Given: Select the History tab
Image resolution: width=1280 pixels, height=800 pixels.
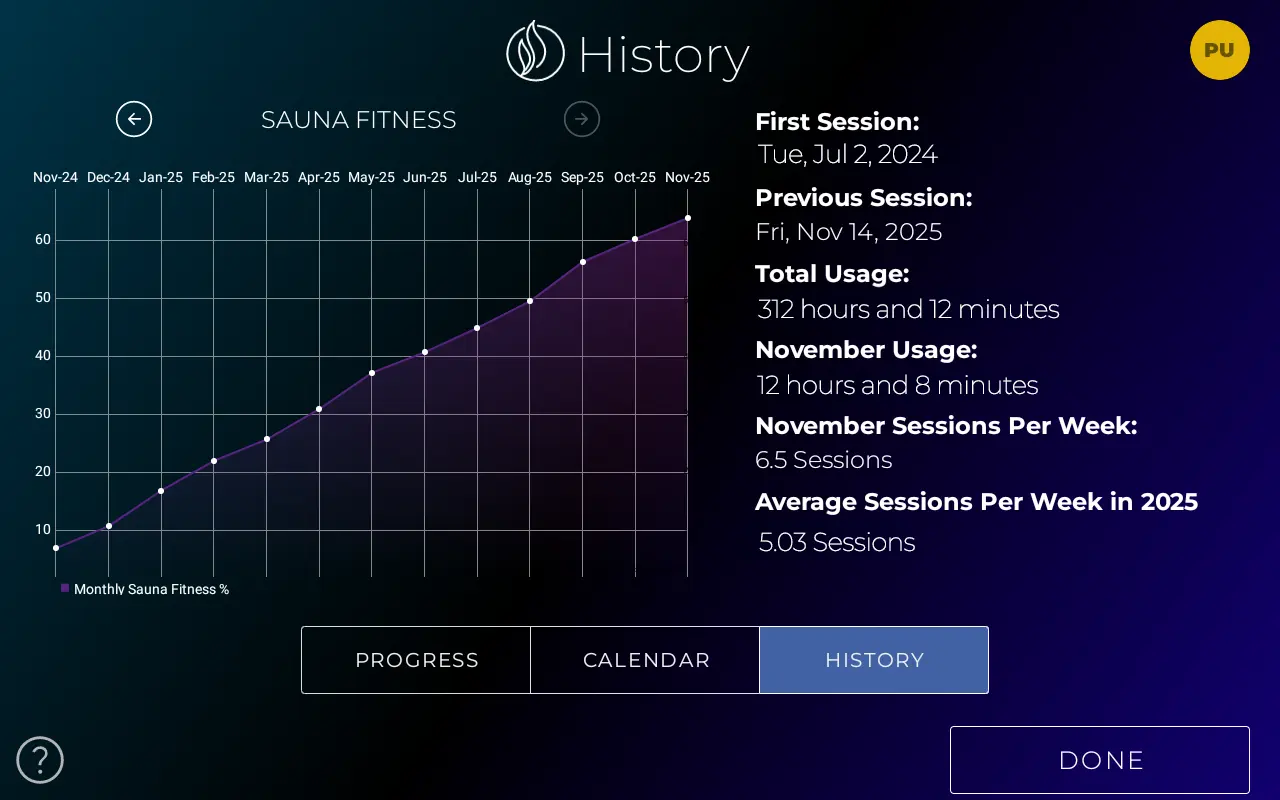Looking at the screenshot, I should click(x=874, y=660).
